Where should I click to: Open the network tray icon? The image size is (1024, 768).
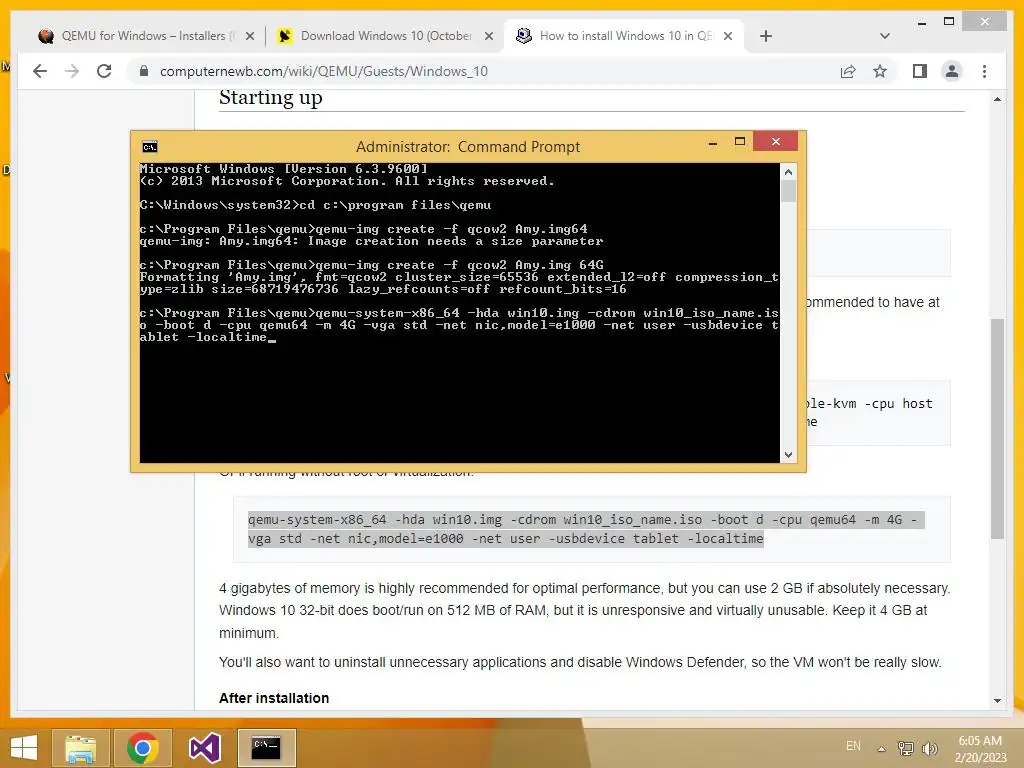(905, 748)
